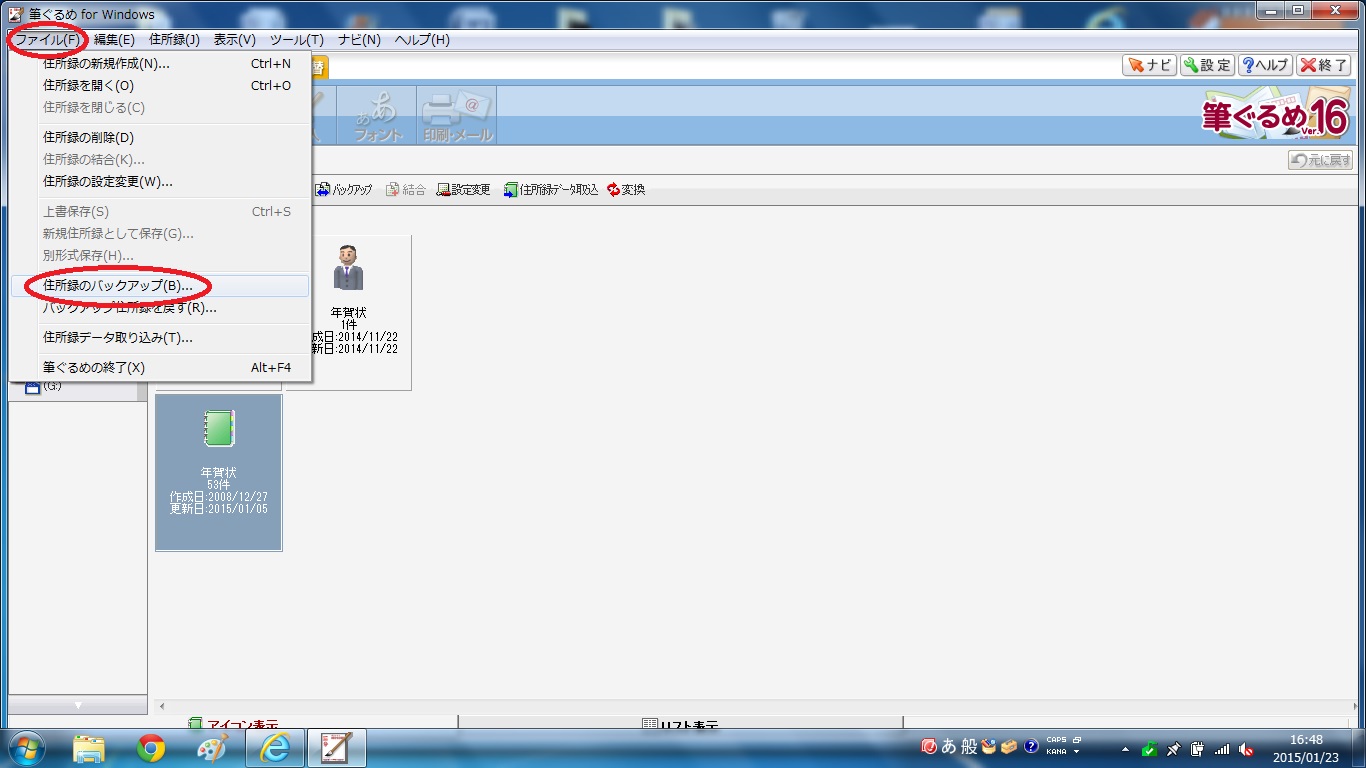Click the greyed 別形式保存(H)... menu item
This screenshot has height=768, width=1366.
161,256
